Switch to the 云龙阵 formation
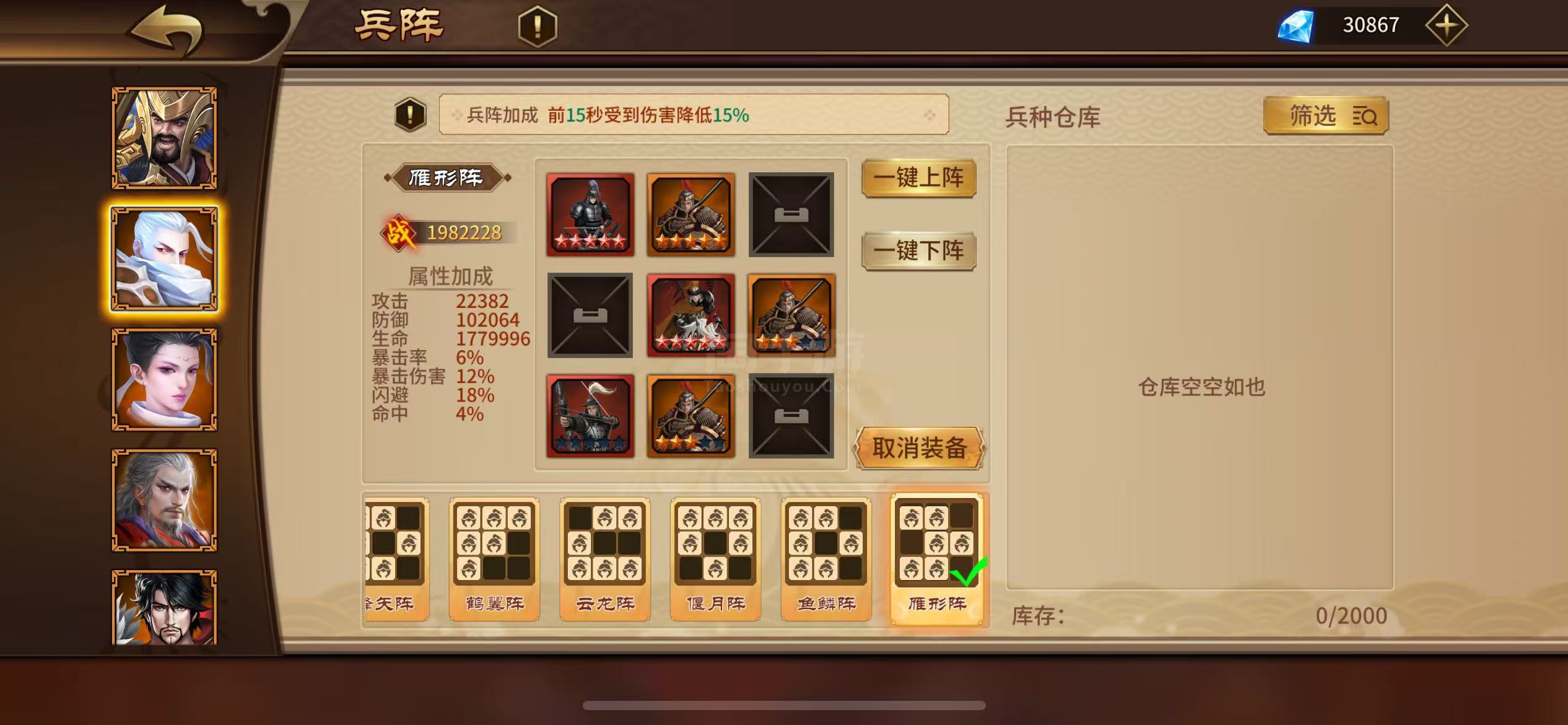Viewport: 1568px width, 725px height. click(605, 559)
